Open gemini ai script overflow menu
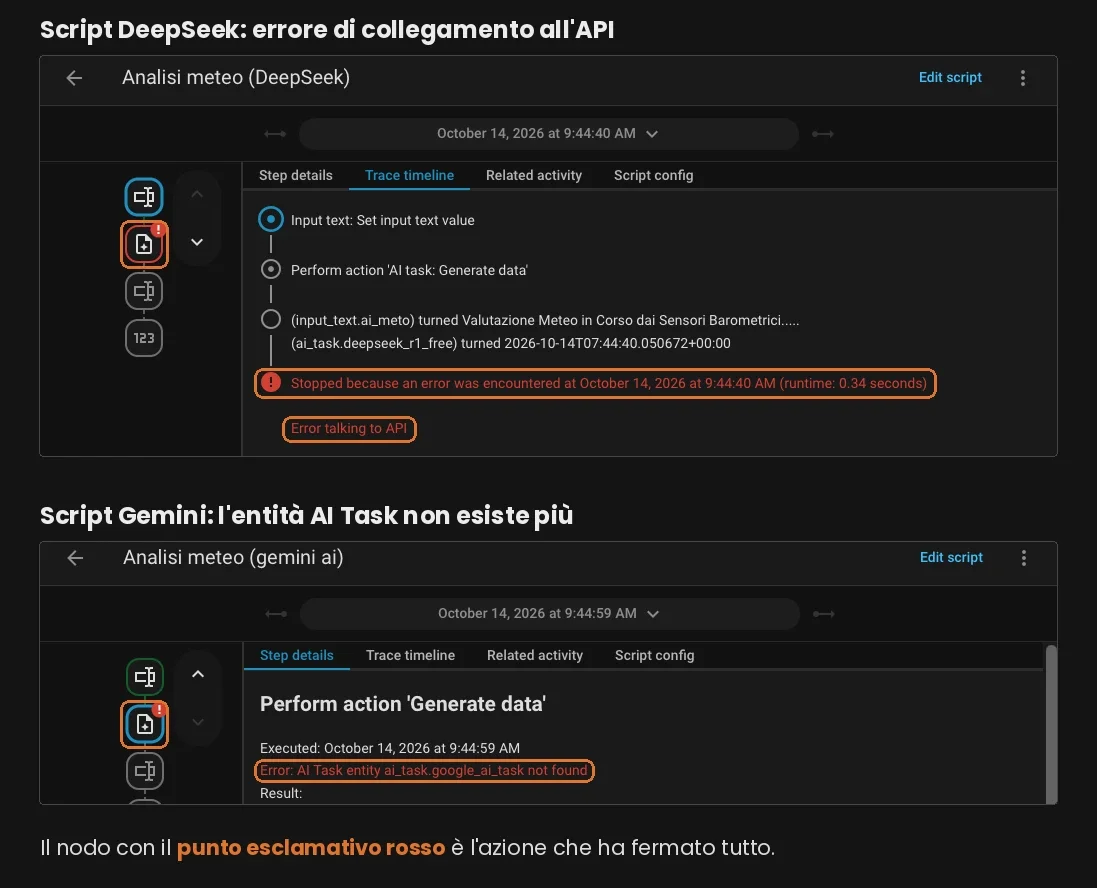 click(x=1024, y=558)
